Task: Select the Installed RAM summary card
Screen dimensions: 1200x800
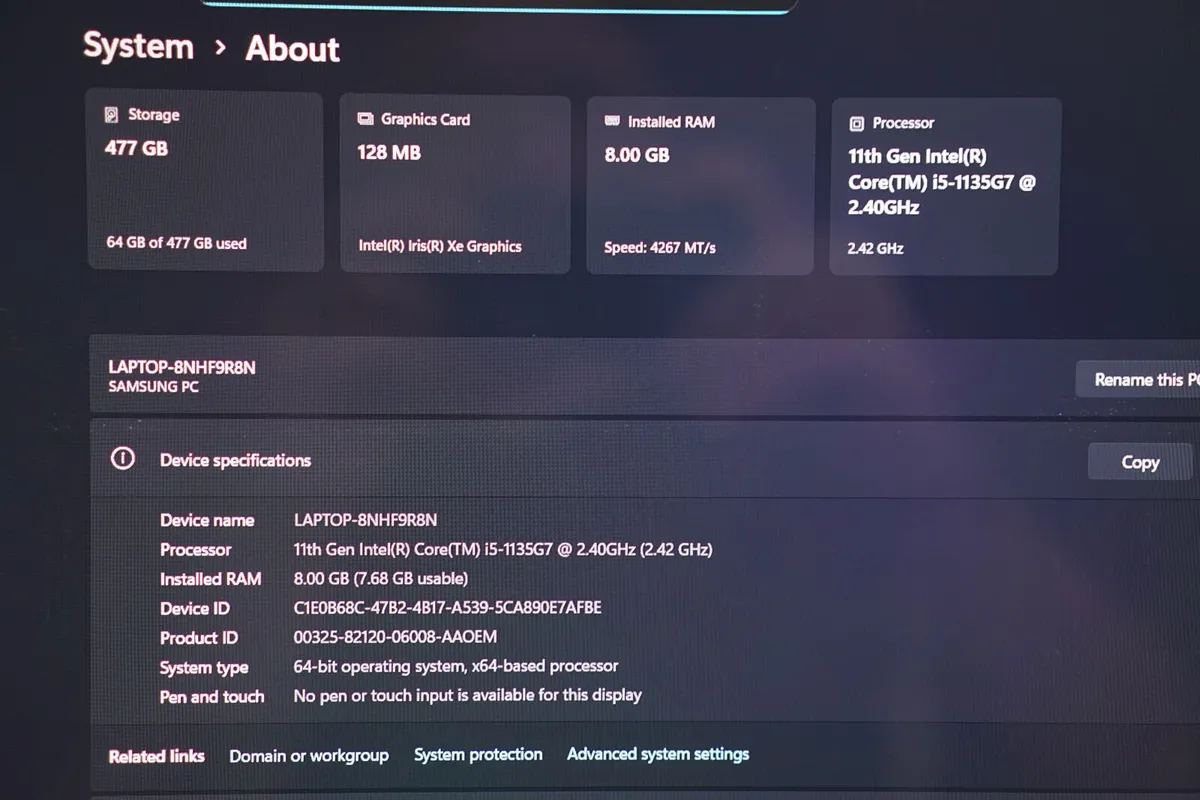Action: 699,185
